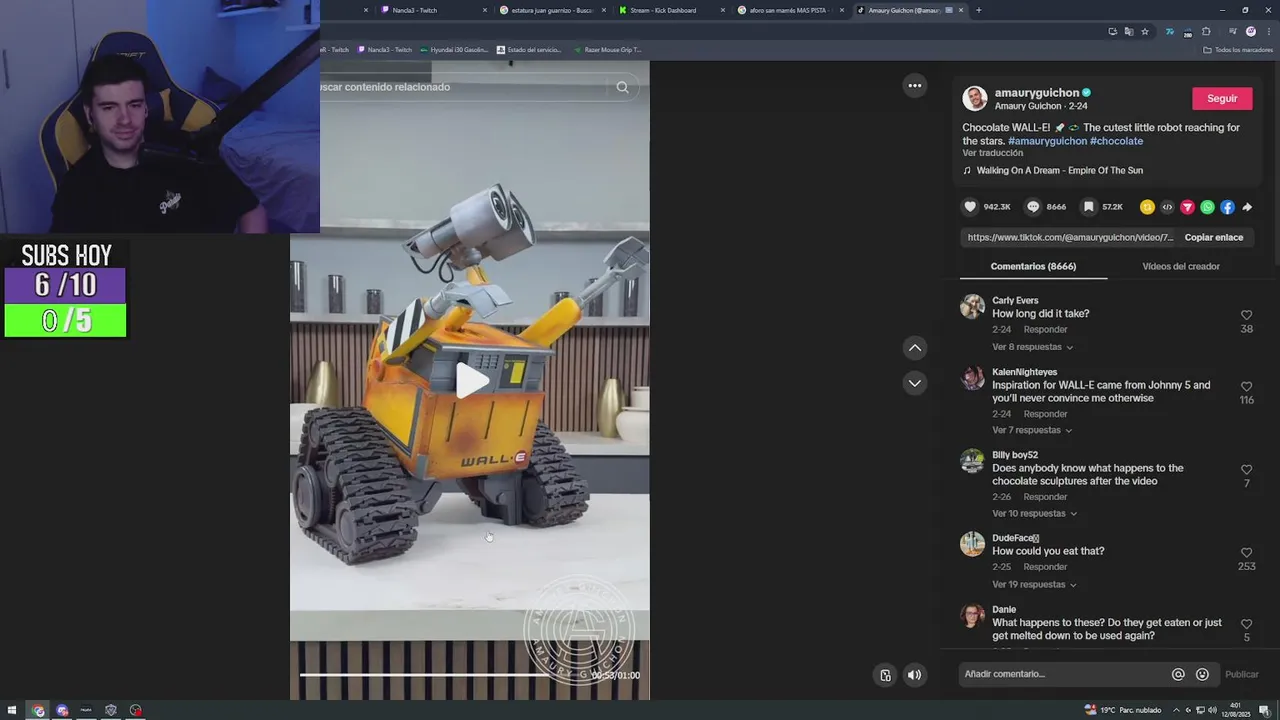Go to previous video with up arrow
Viewport: 1280px width, 720px height.
click(914, 348)
